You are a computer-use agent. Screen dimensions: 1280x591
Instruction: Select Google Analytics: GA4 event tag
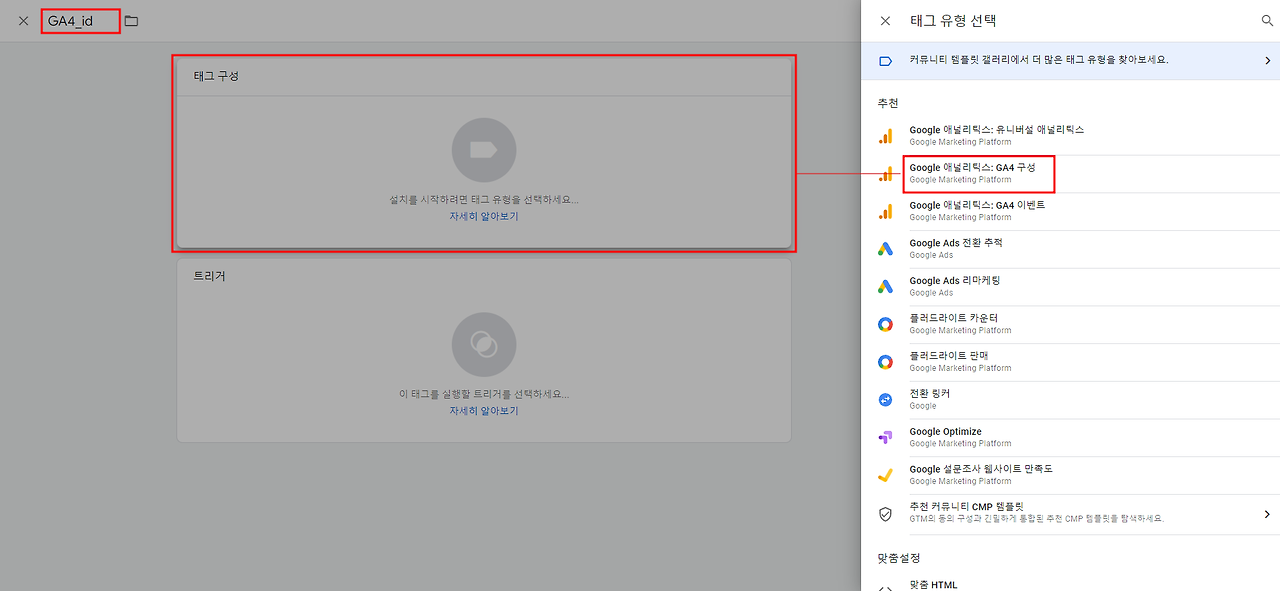click(1070, 211)
